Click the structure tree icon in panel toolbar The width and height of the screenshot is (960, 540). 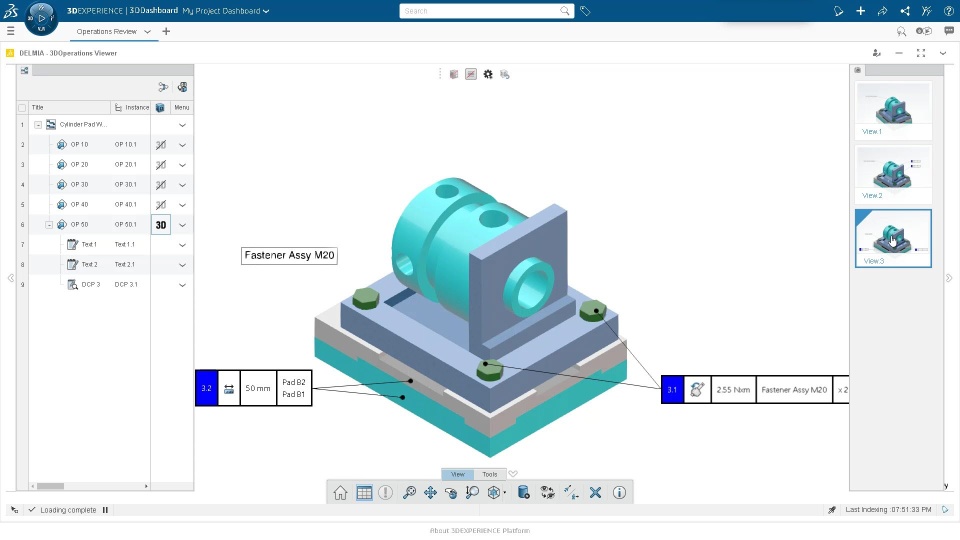tap(163, 87)
